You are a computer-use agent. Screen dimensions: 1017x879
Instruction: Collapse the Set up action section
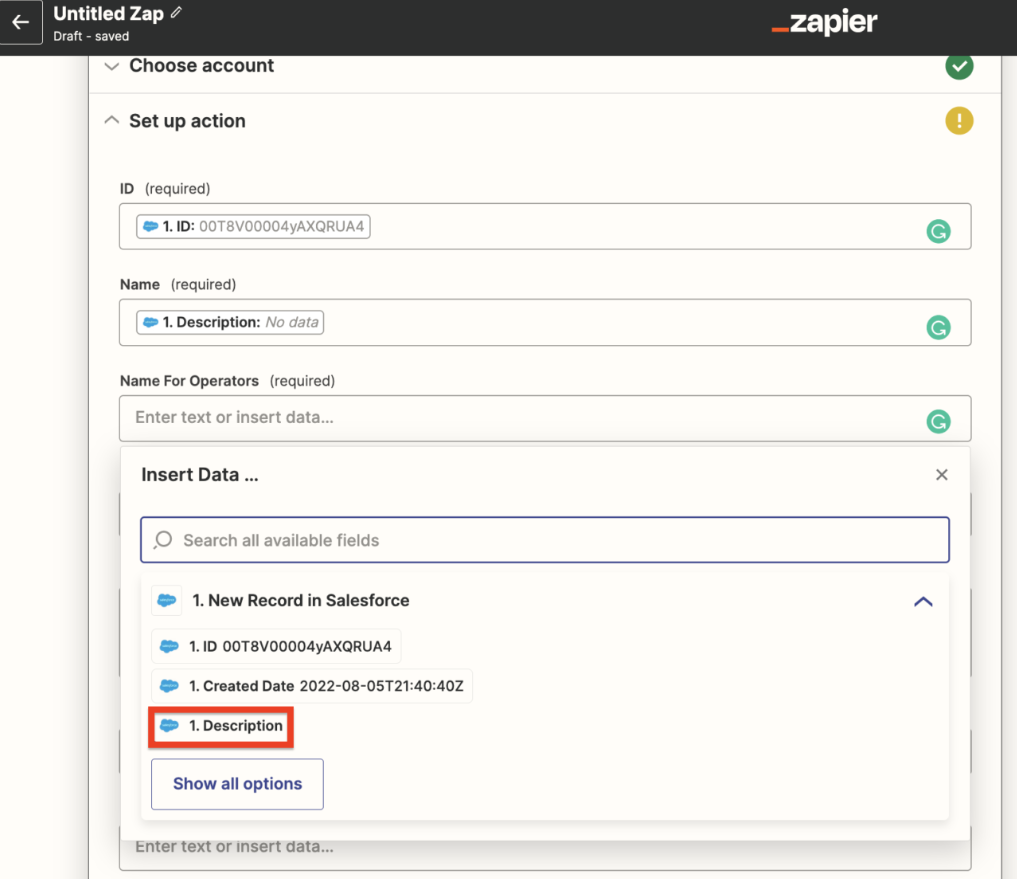[112, 120]
